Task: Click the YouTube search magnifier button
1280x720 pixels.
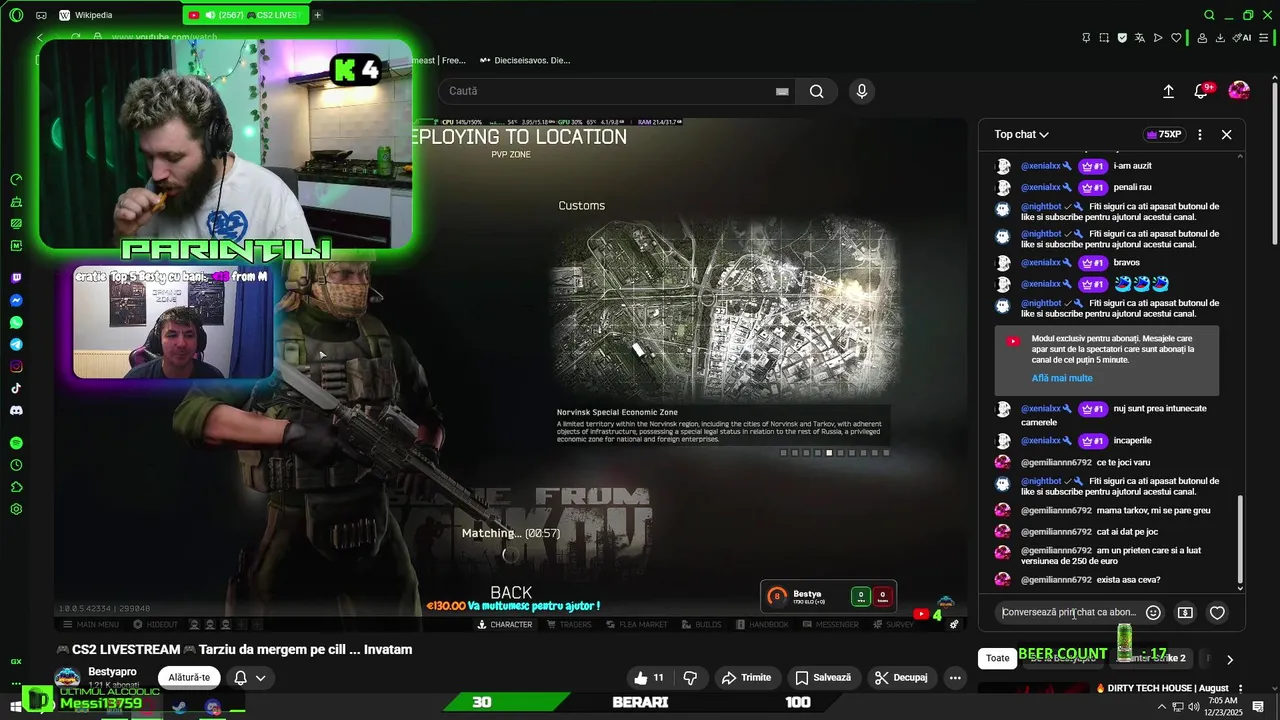Action: point(817,91)
